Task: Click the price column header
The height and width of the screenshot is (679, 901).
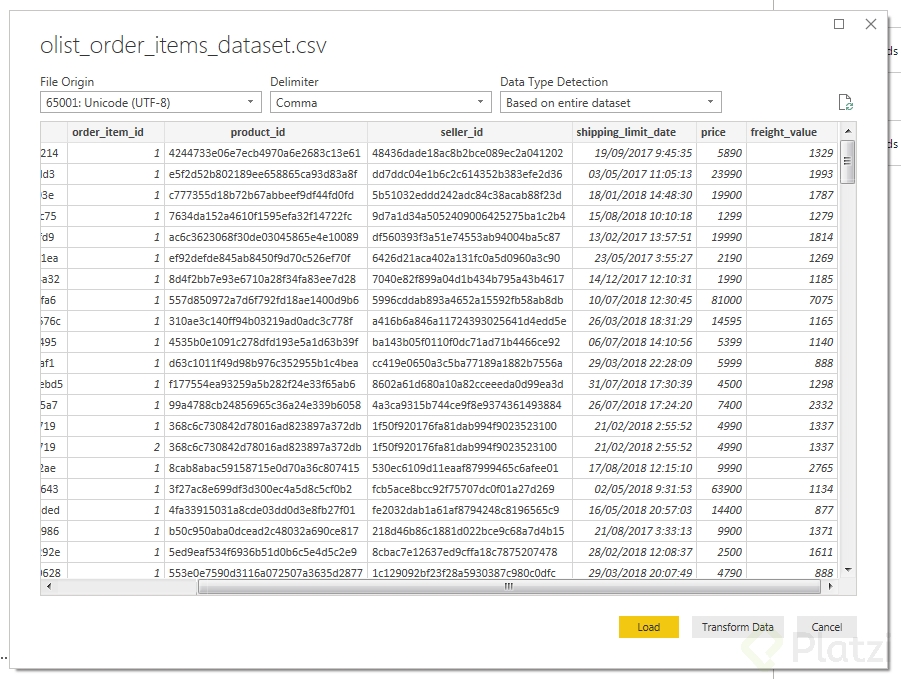Action: coord(713,132)
